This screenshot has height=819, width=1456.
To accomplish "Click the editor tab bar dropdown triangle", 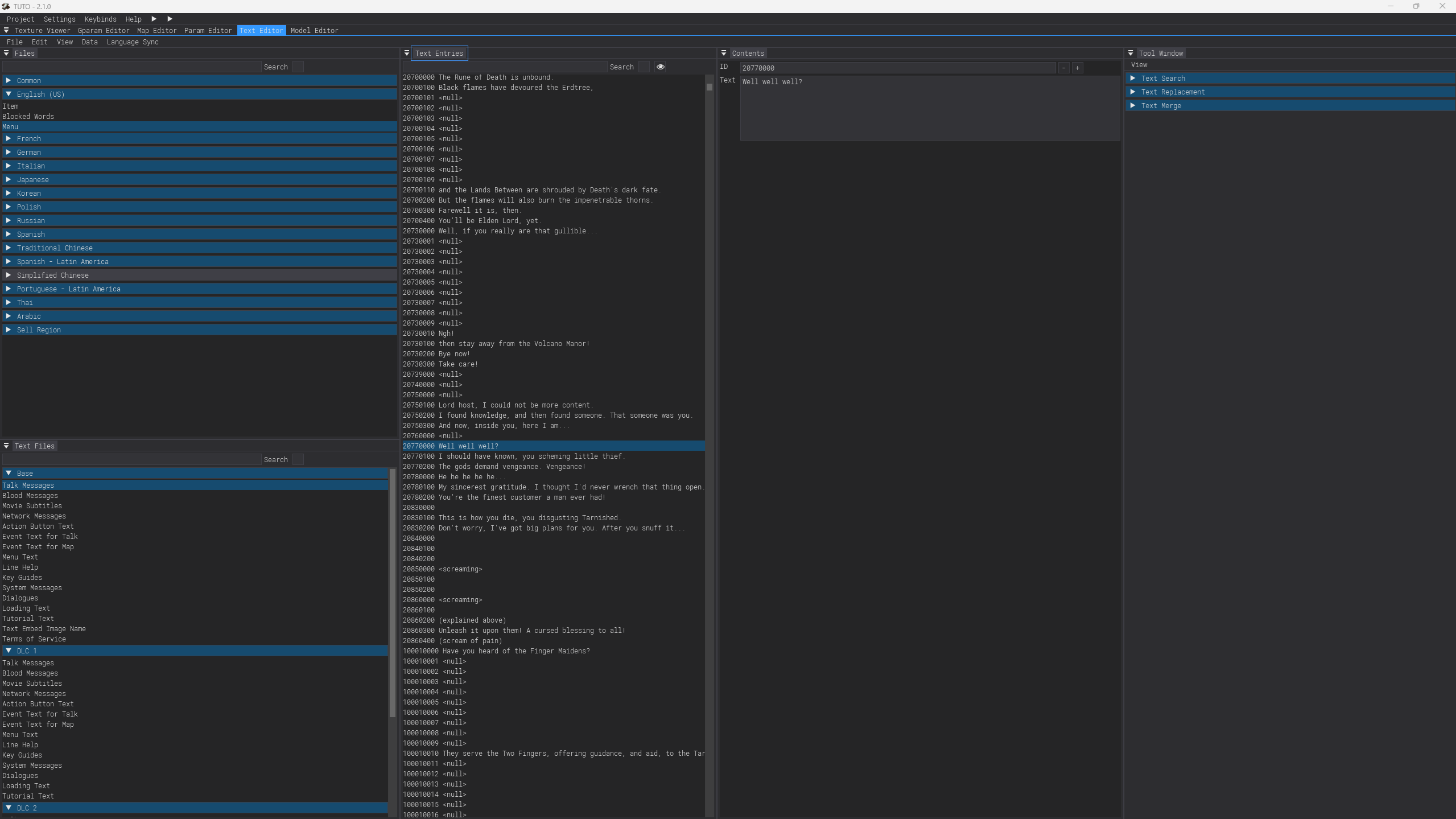I will tap(6, 30).
